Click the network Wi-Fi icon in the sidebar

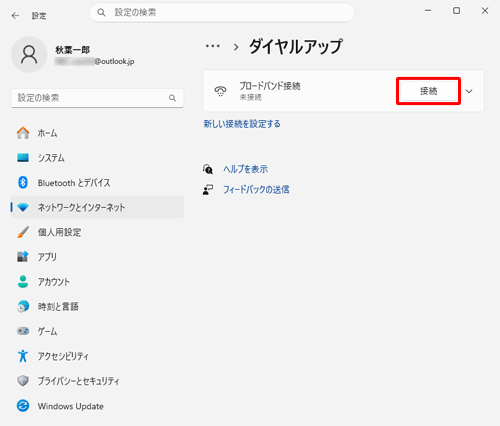(23, 207)
